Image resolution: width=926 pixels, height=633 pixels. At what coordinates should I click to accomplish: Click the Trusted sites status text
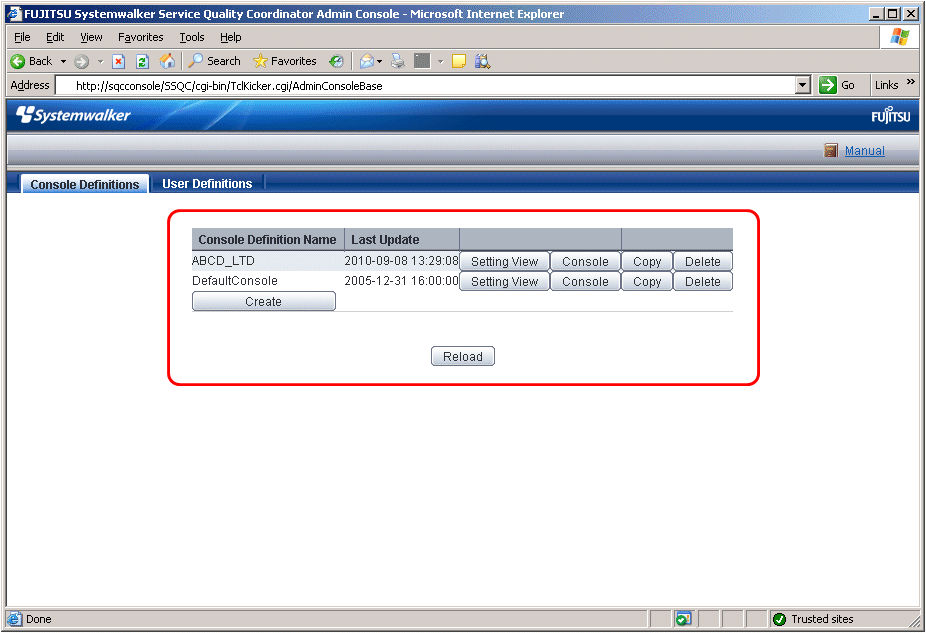pyautogui.click(x=822, y=619)
